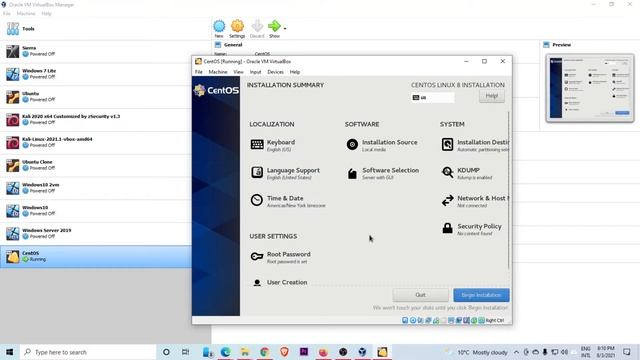Select Windows10 2vm in the list
The height and width of the screenshot is (360, 640).
(96, 188)
